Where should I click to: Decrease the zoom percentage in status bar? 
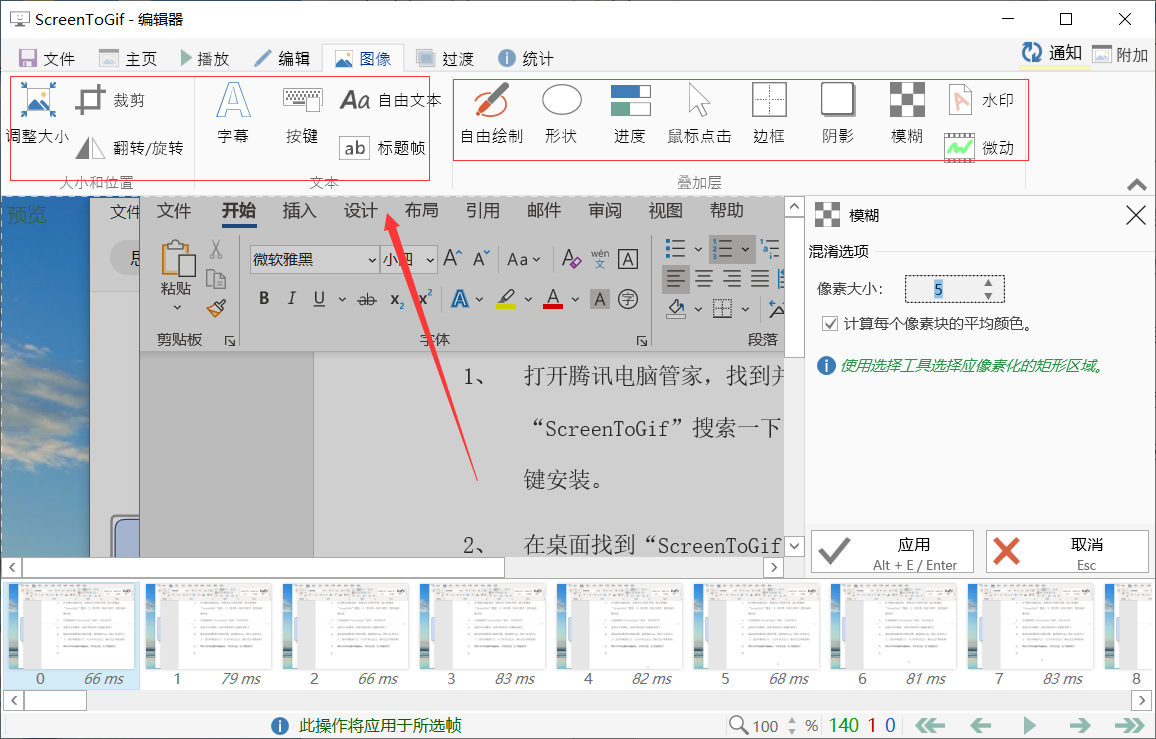coord(792,730)
